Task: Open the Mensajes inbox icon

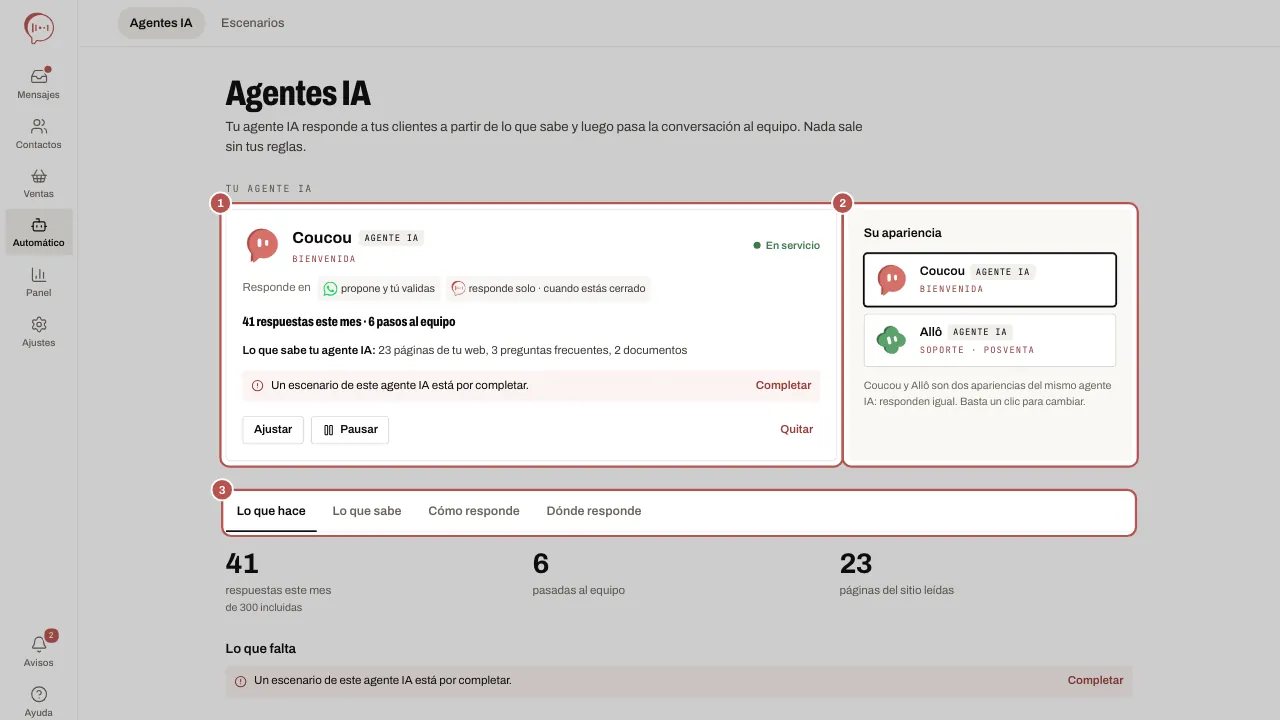Action: [39, 77]
